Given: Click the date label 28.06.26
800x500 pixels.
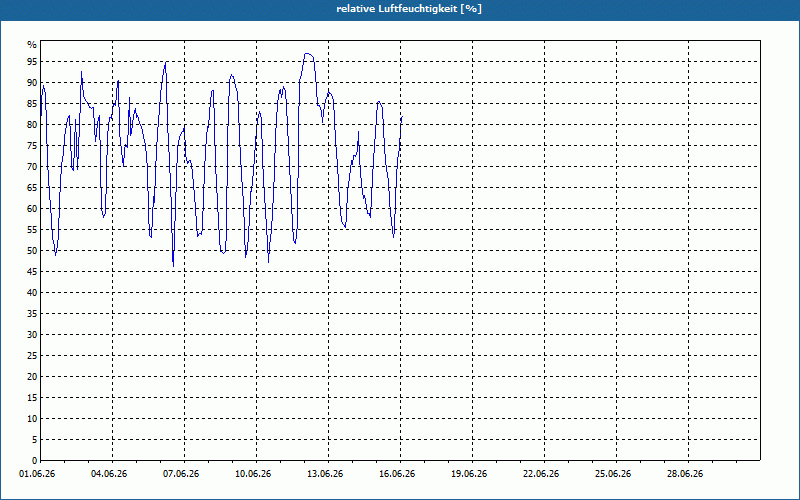Looking at the screenshot, I should 685,474.
